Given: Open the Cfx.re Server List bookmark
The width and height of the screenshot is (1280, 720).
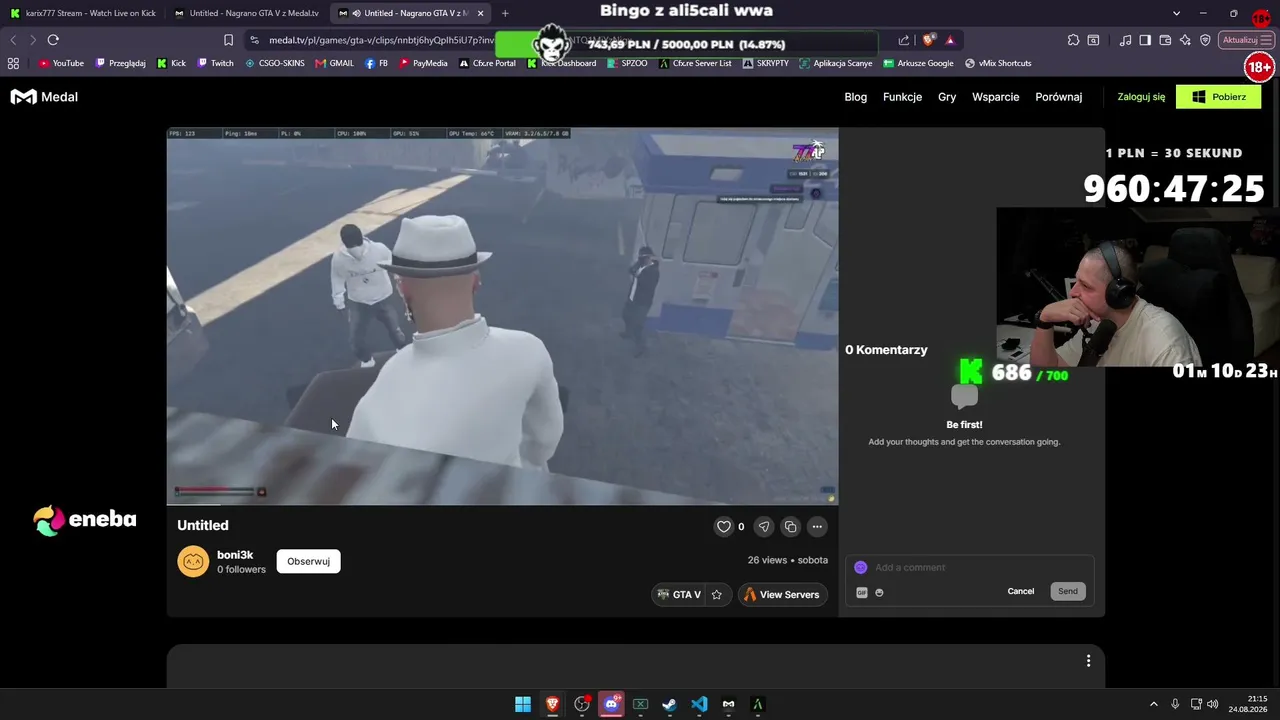Looking at the screenshot, I should (x=695, y=63).
